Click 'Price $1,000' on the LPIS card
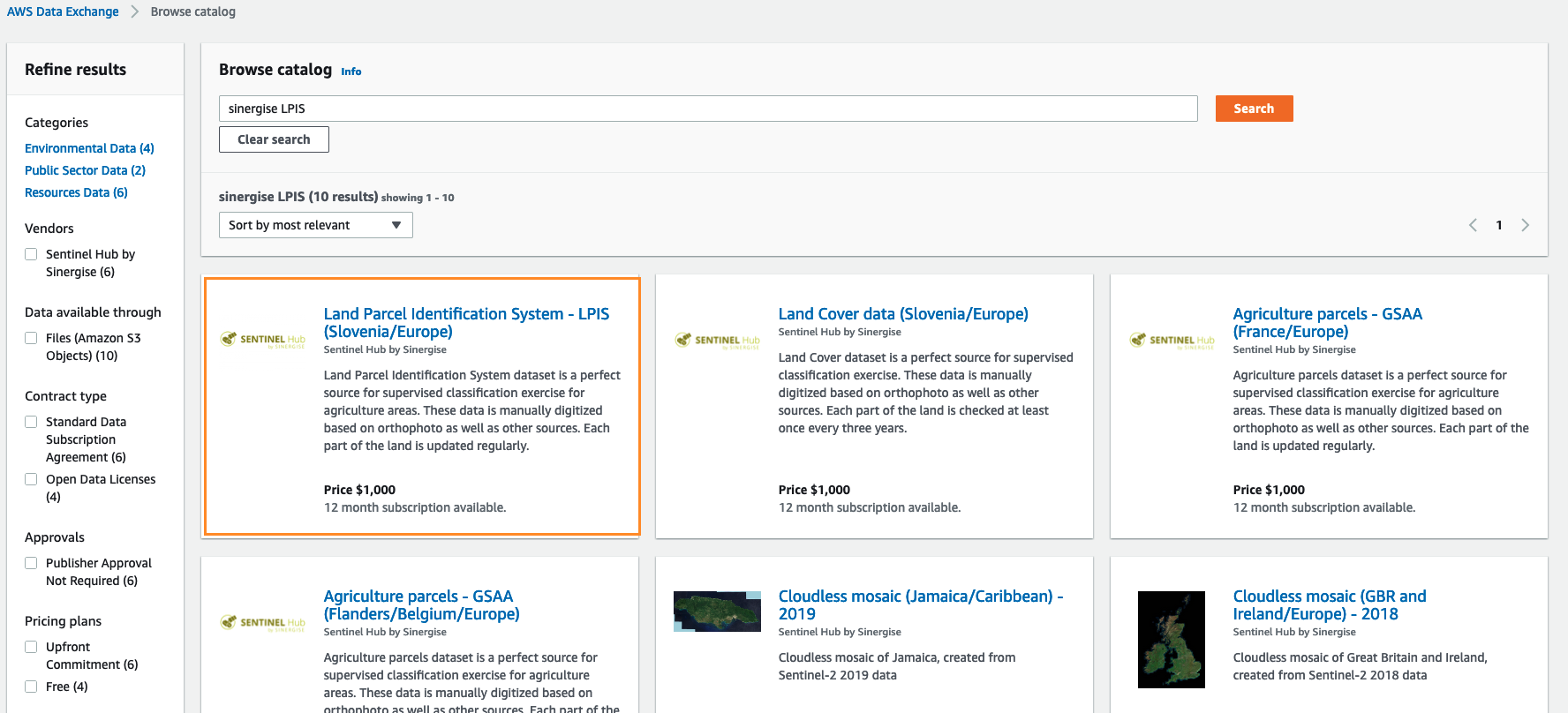Screen dimensions: 1568x713 [x=359, y=490]
